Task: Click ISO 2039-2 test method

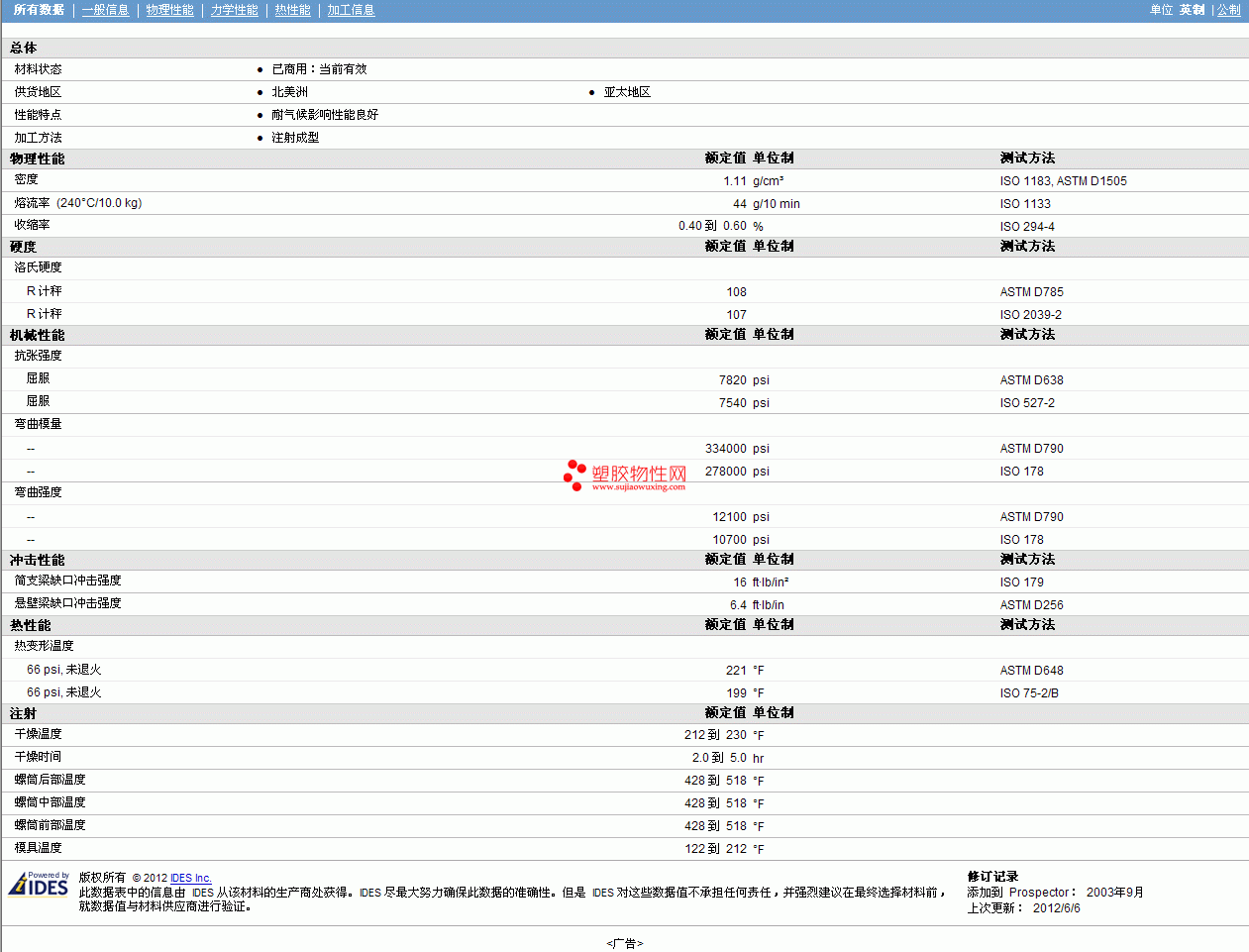Action: pyautogui.click(x=1030, y=315)
